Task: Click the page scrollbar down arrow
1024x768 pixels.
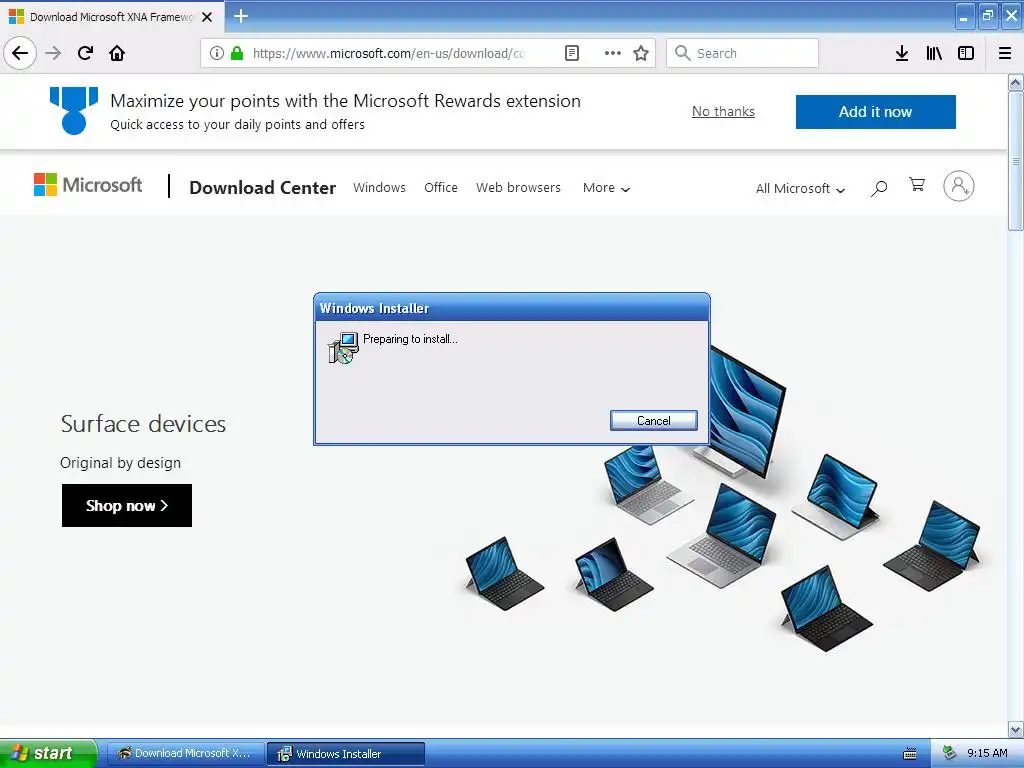Action: click(1015, 729)
